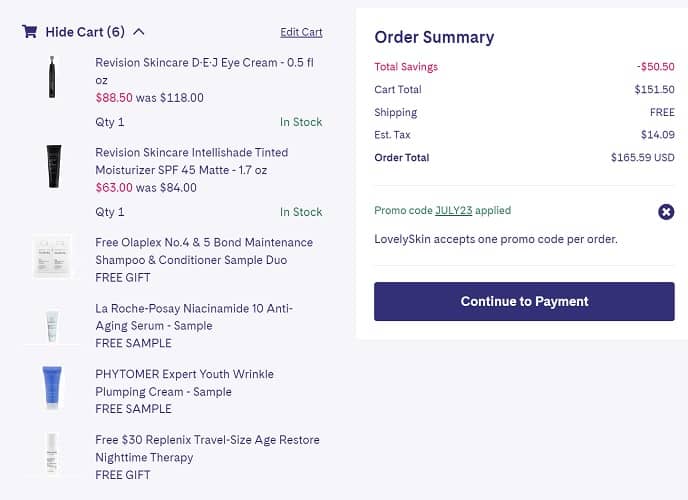Click the Replenix Age Restore image
Viewport: 688px width, 500px height.
(x=52, y=455)
